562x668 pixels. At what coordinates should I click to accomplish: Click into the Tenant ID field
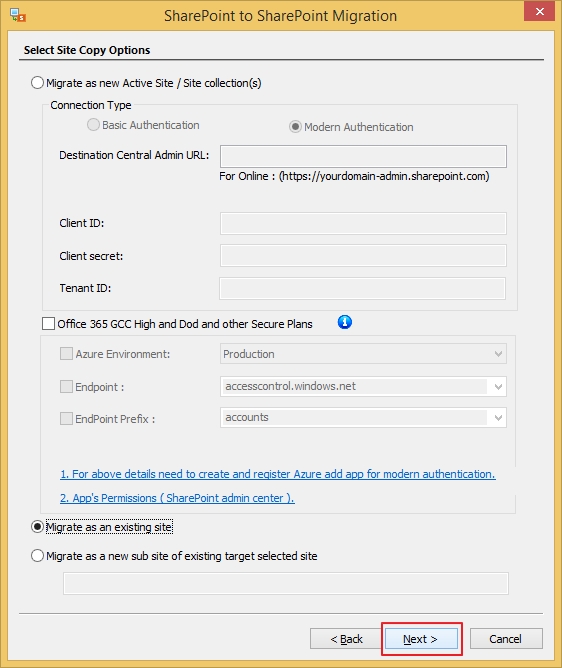tap(362, 288)
